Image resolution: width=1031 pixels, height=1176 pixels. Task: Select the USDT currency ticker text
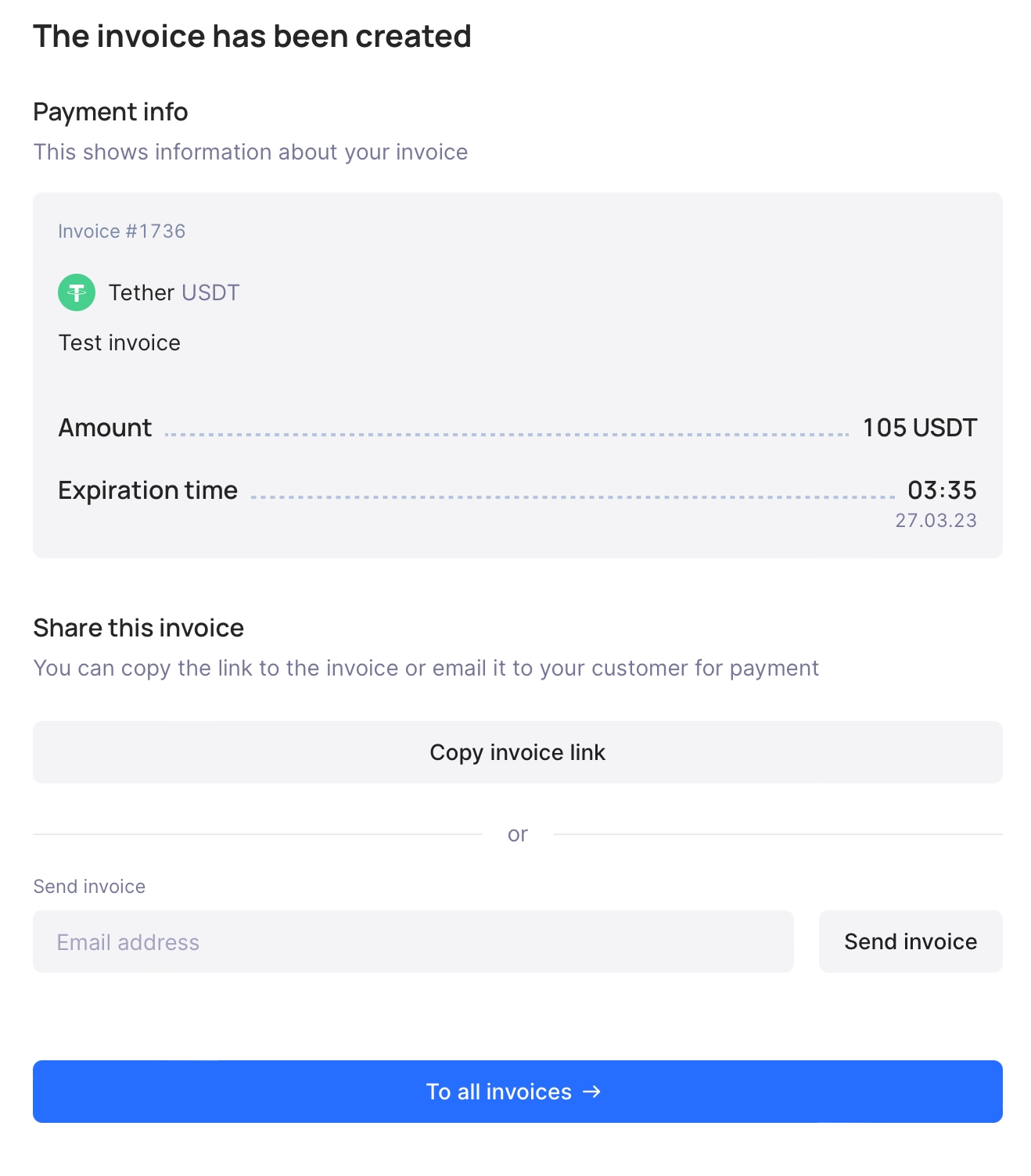click(210, 292)
